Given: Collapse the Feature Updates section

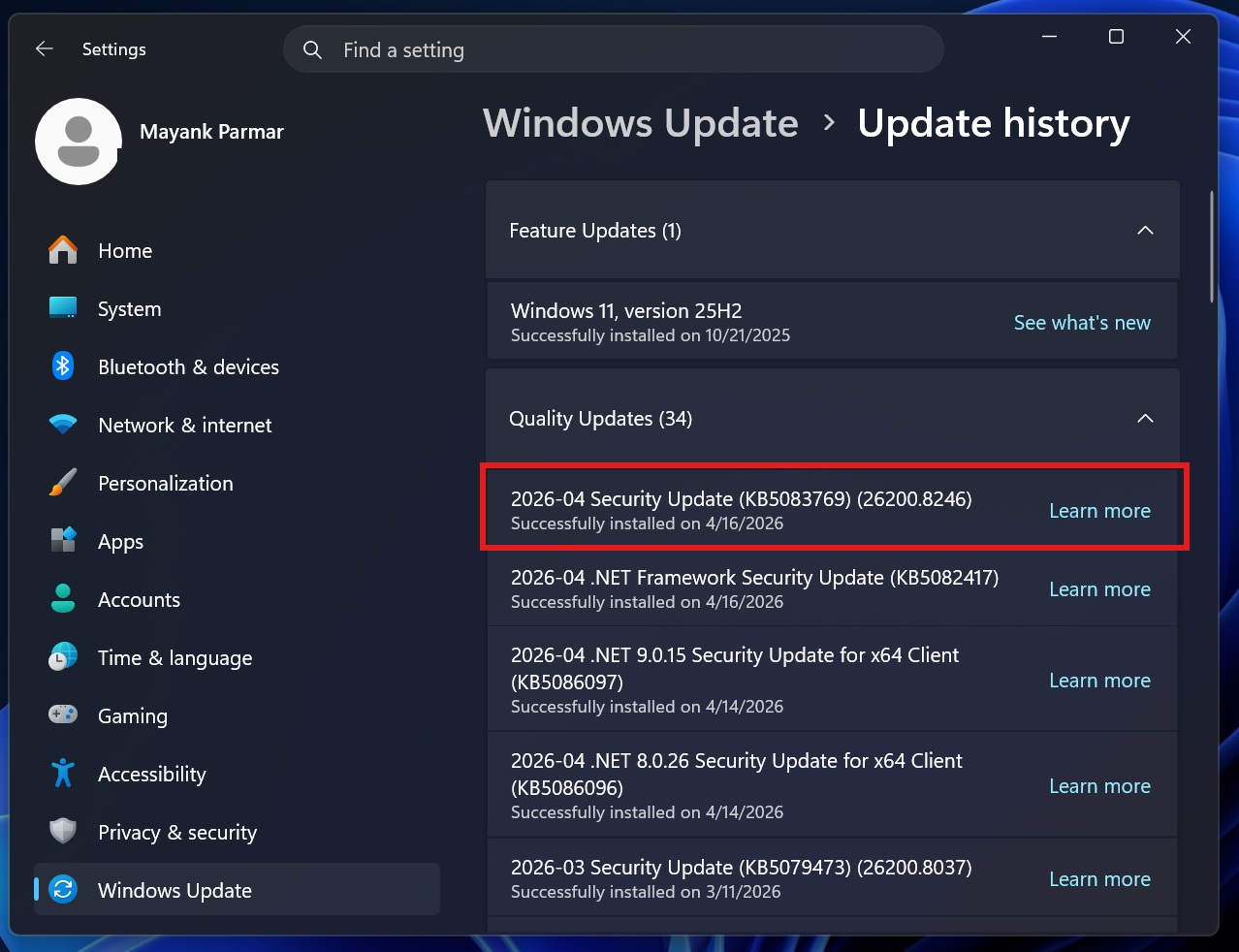Looking at the screenshot, I should pos(1145,231).
